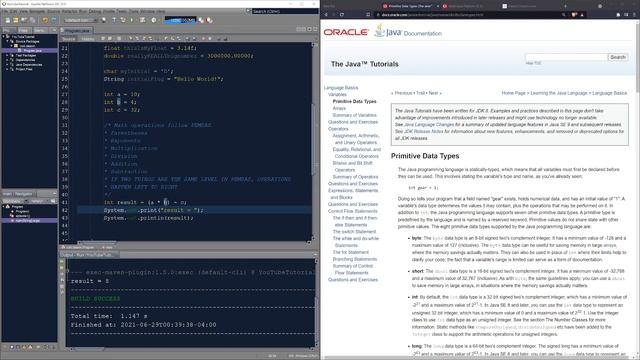Click the Redo toolbar icon
The height and width of the screenshot is (360, 640).
pyautogui.click(x=53, y=20)
